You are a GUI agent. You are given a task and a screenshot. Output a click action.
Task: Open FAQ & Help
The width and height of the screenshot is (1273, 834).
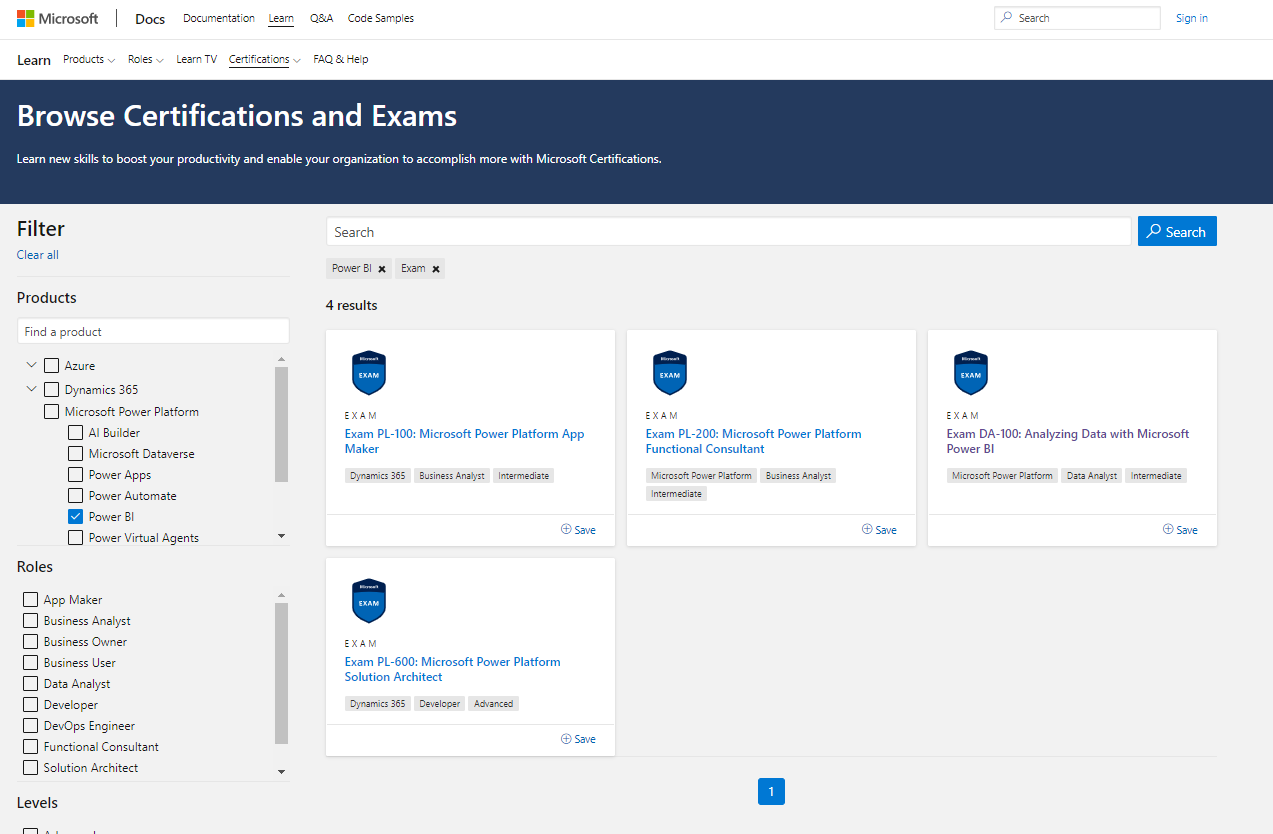341,60
